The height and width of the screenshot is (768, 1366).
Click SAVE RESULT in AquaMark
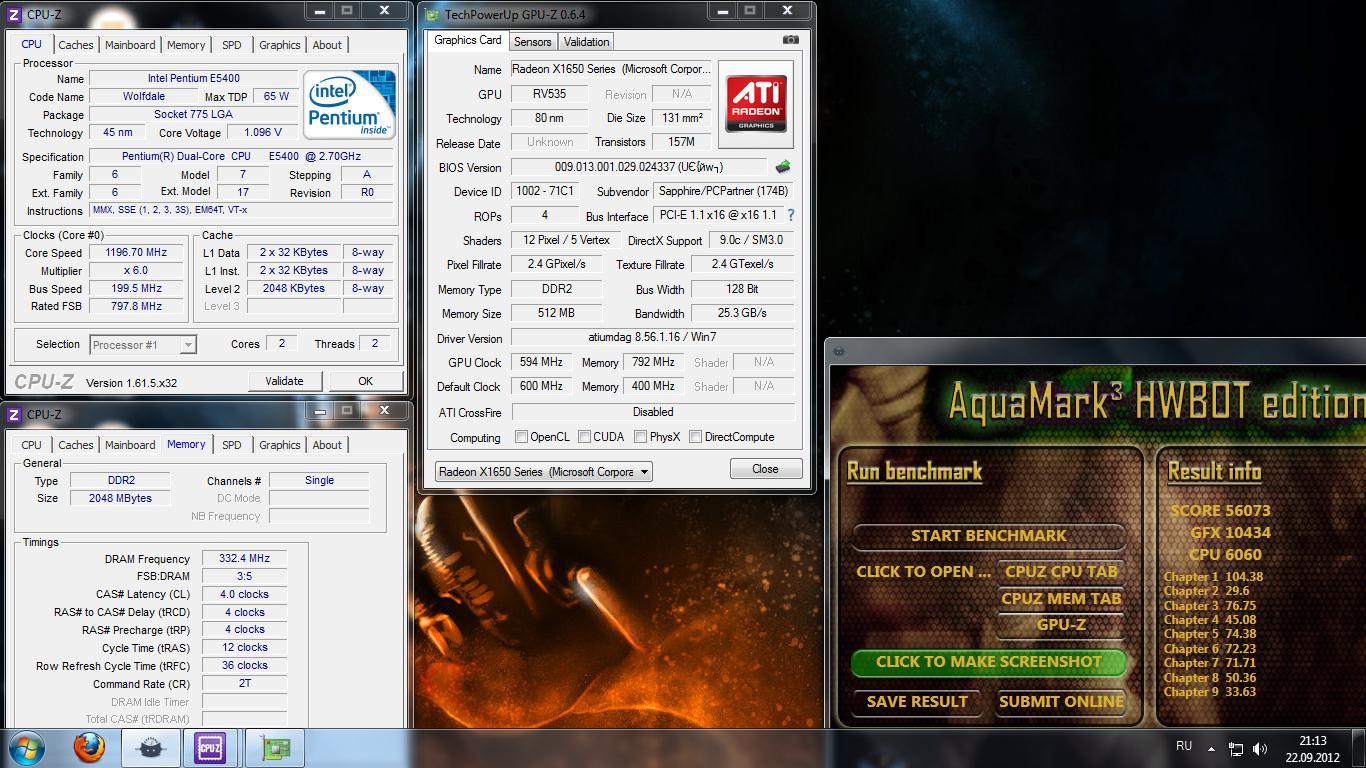(x=917, y=702)
